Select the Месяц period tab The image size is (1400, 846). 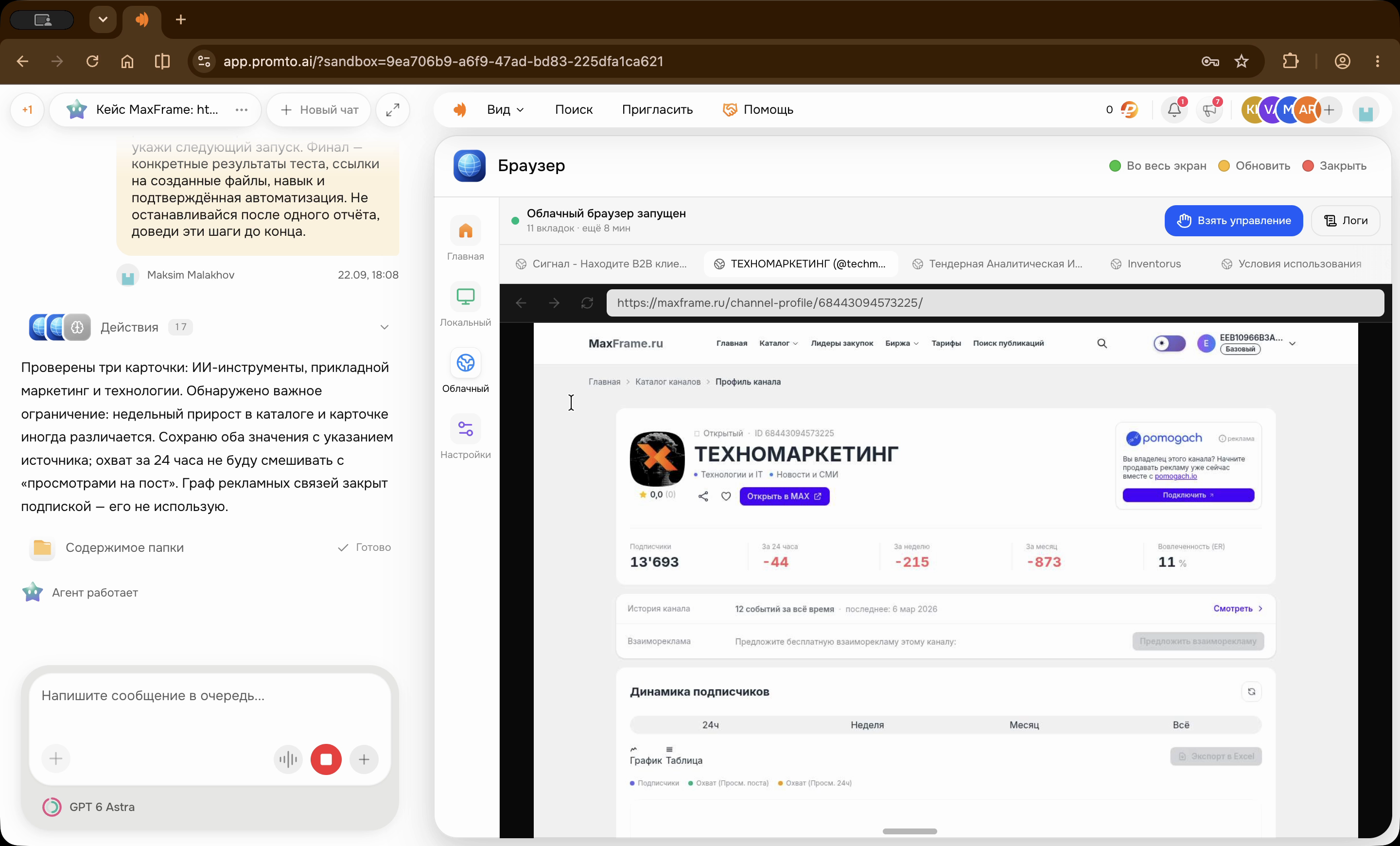(1024, 725)
